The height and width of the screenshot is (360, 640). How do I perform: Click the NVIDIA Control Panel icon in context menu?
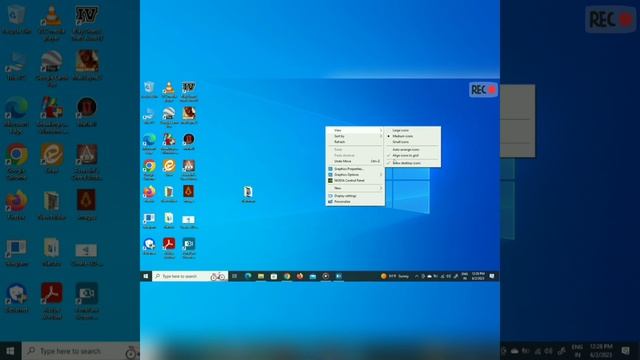[x=330, y=180]
